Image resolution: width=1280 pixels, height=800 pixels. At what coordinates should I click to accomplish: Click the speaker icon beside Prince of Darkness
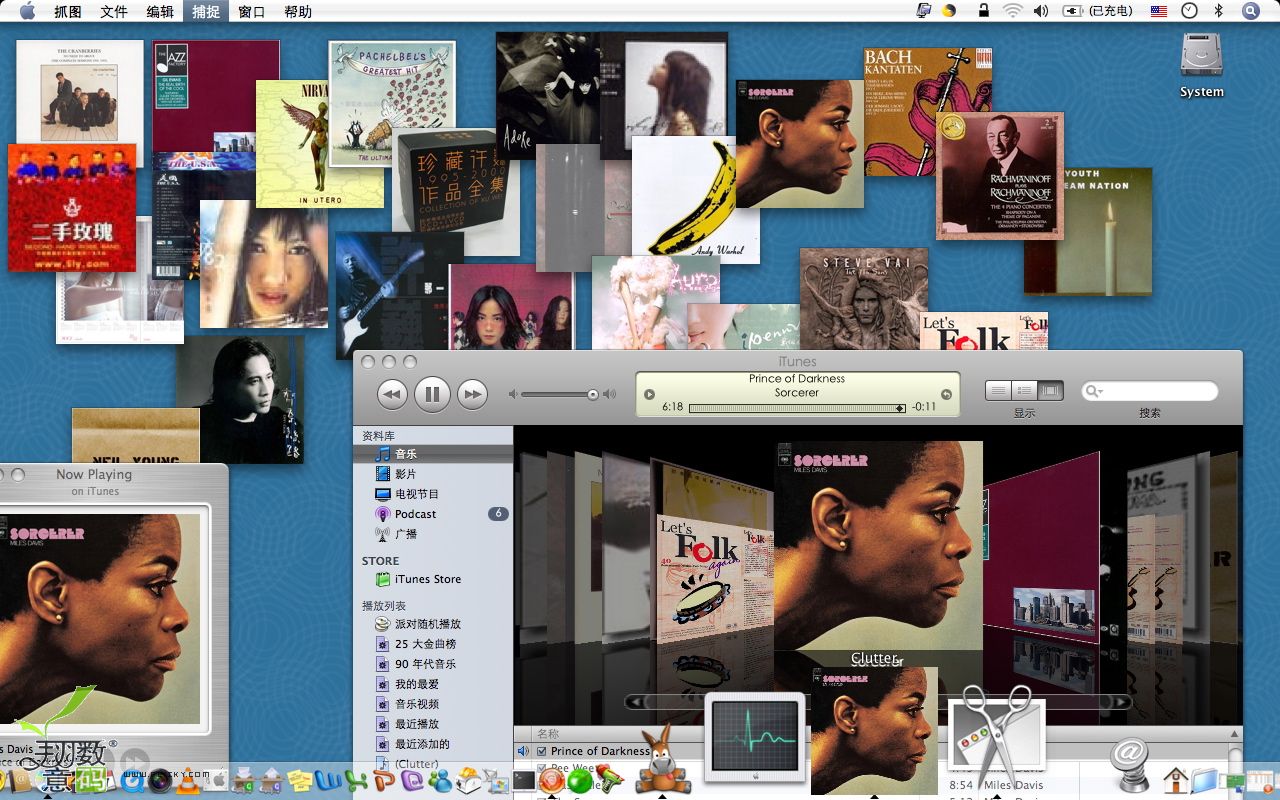click(523, 751)
